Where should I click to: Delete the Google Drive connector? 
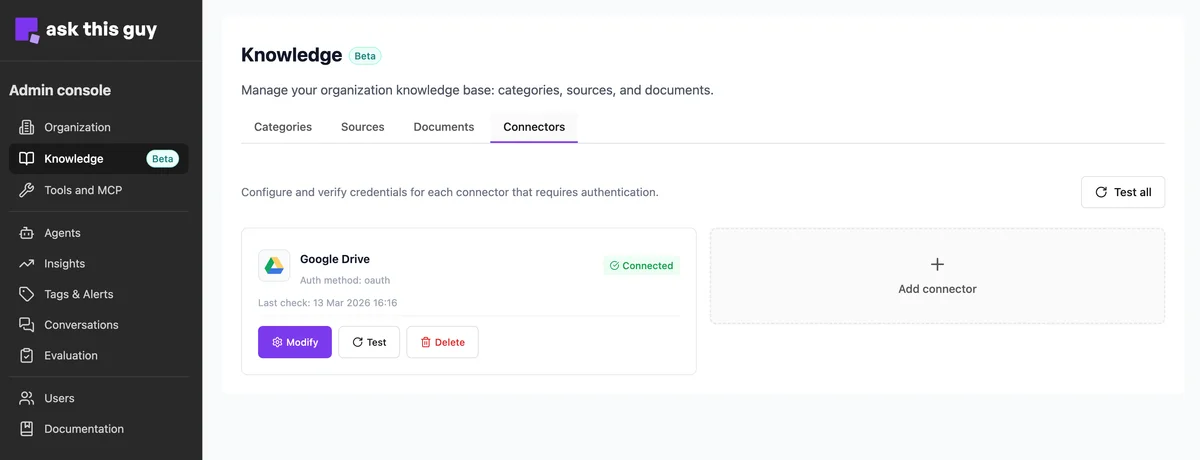(x=442, y=342)
